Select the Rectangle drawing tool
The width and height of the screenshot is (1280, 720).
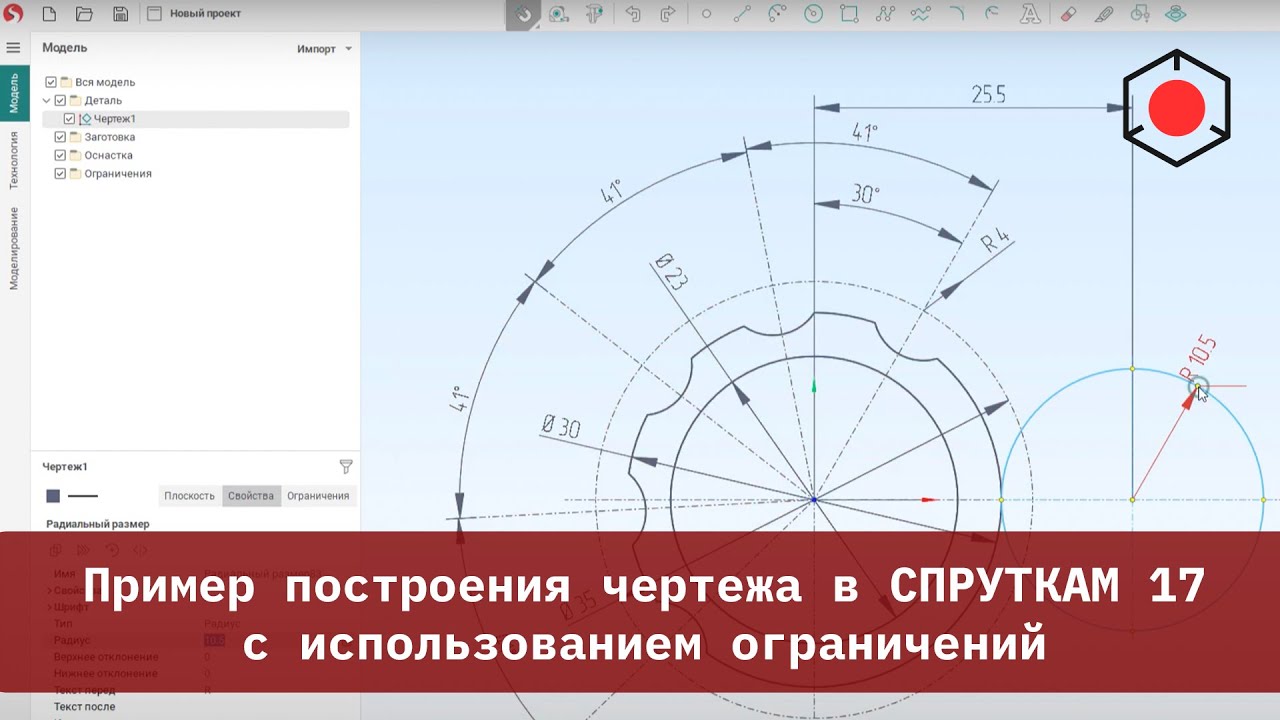click(x=849, y=14)
